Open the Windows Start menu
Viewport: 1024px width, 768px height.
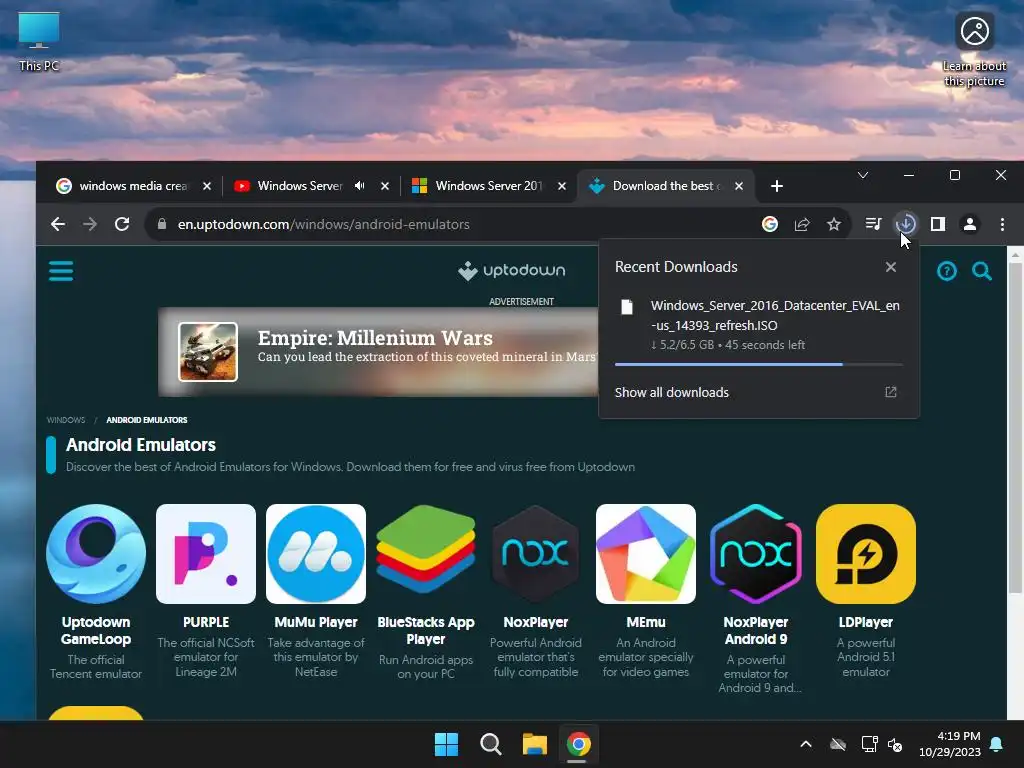pos(447,744)
